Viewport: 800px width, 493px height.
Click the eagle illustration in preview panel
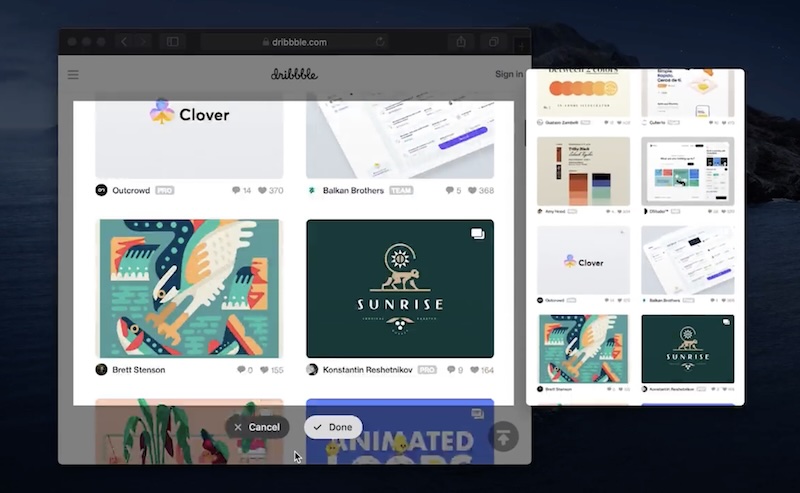583,349
